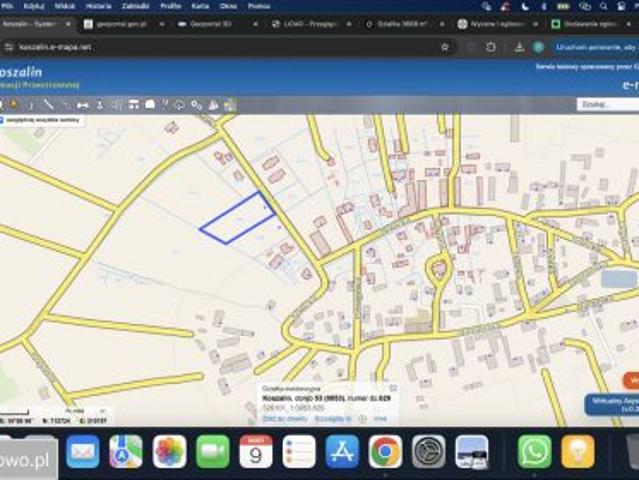The image size is (639, 480).
Task: Close the parcel information popup
Action: (393, 388)
